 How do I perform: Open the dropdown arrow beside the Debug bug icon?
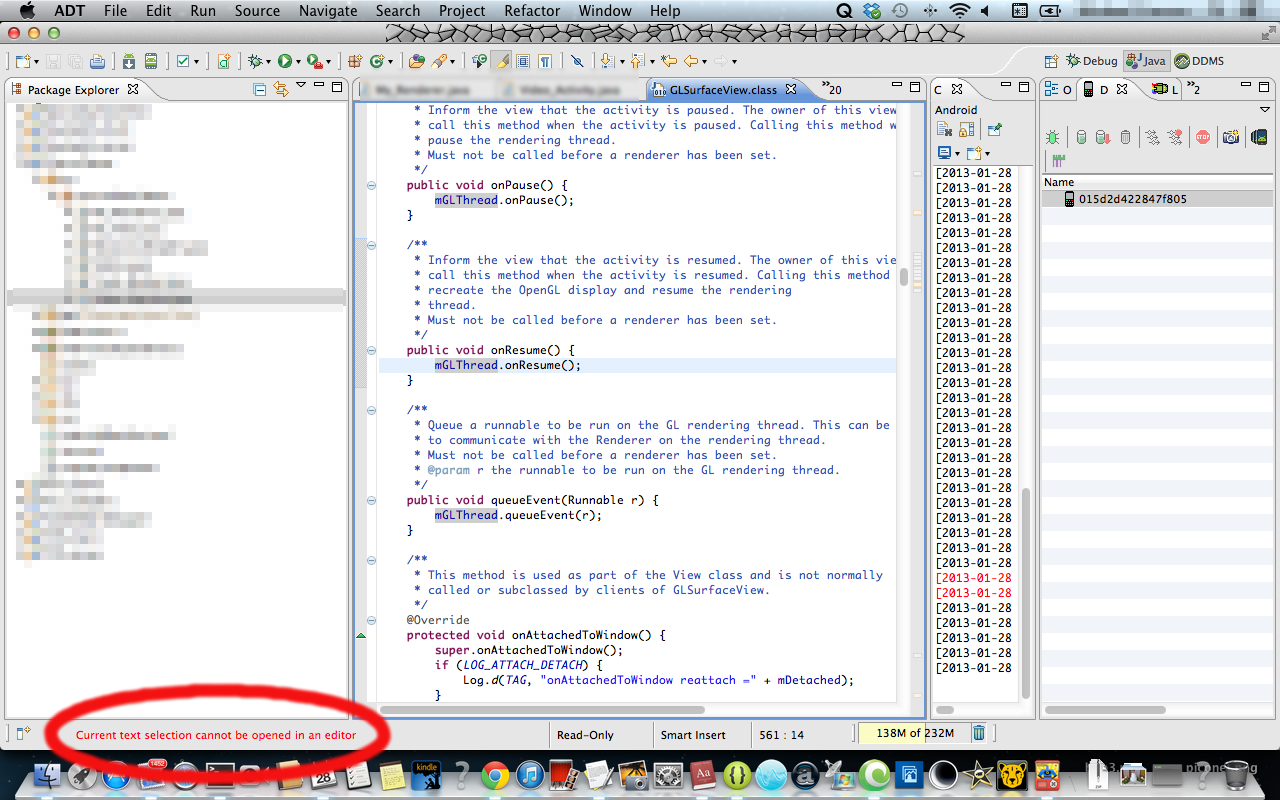(269, 62)
